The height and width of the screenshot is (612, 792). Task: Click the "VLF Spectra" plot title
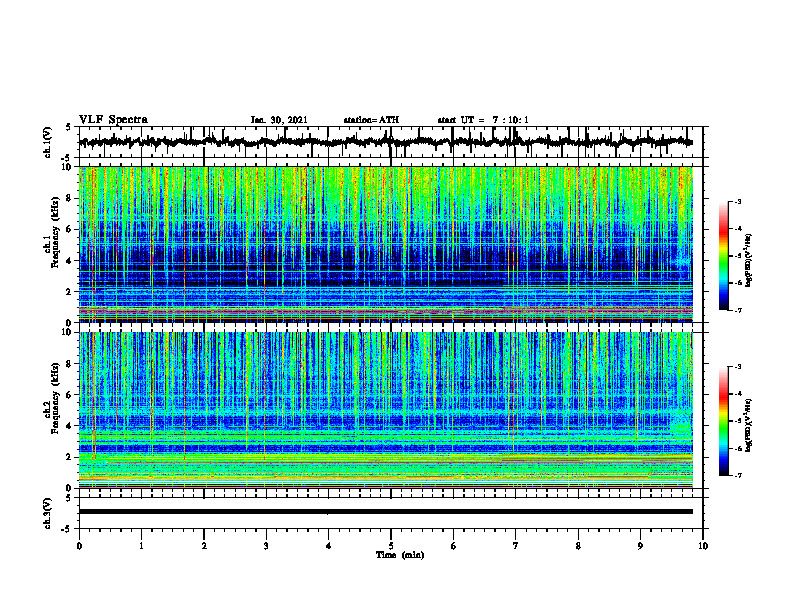[113, 120]
